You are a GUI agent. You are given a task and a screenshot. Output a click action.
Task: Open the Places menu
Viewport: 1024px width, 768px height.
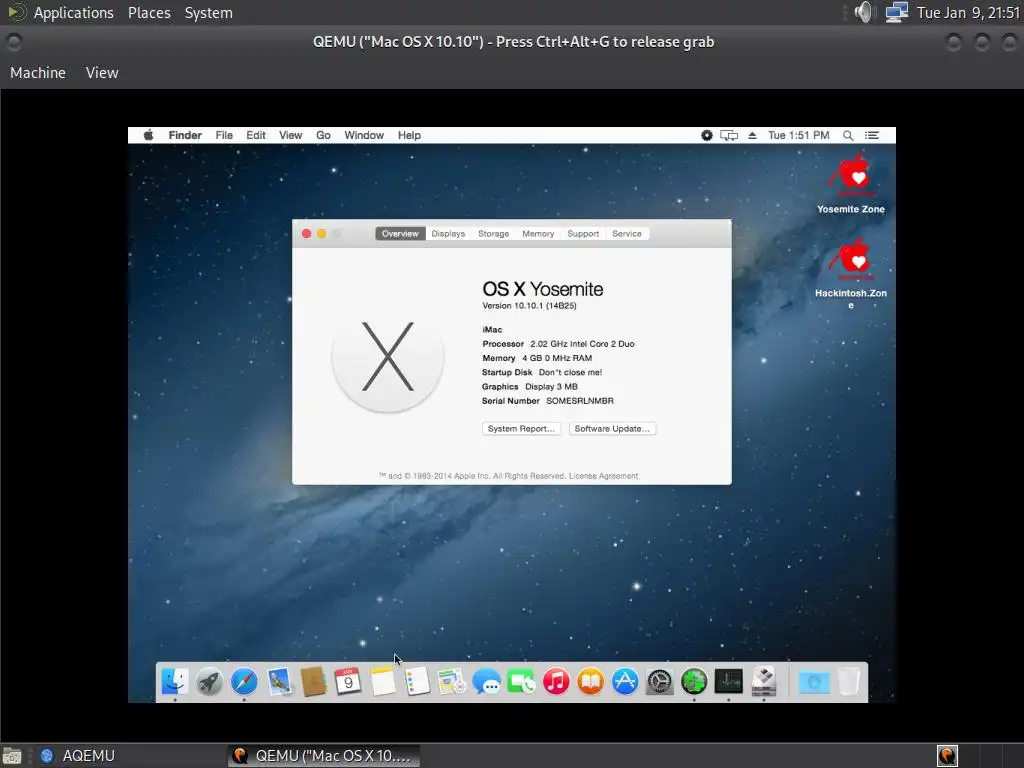149,12
